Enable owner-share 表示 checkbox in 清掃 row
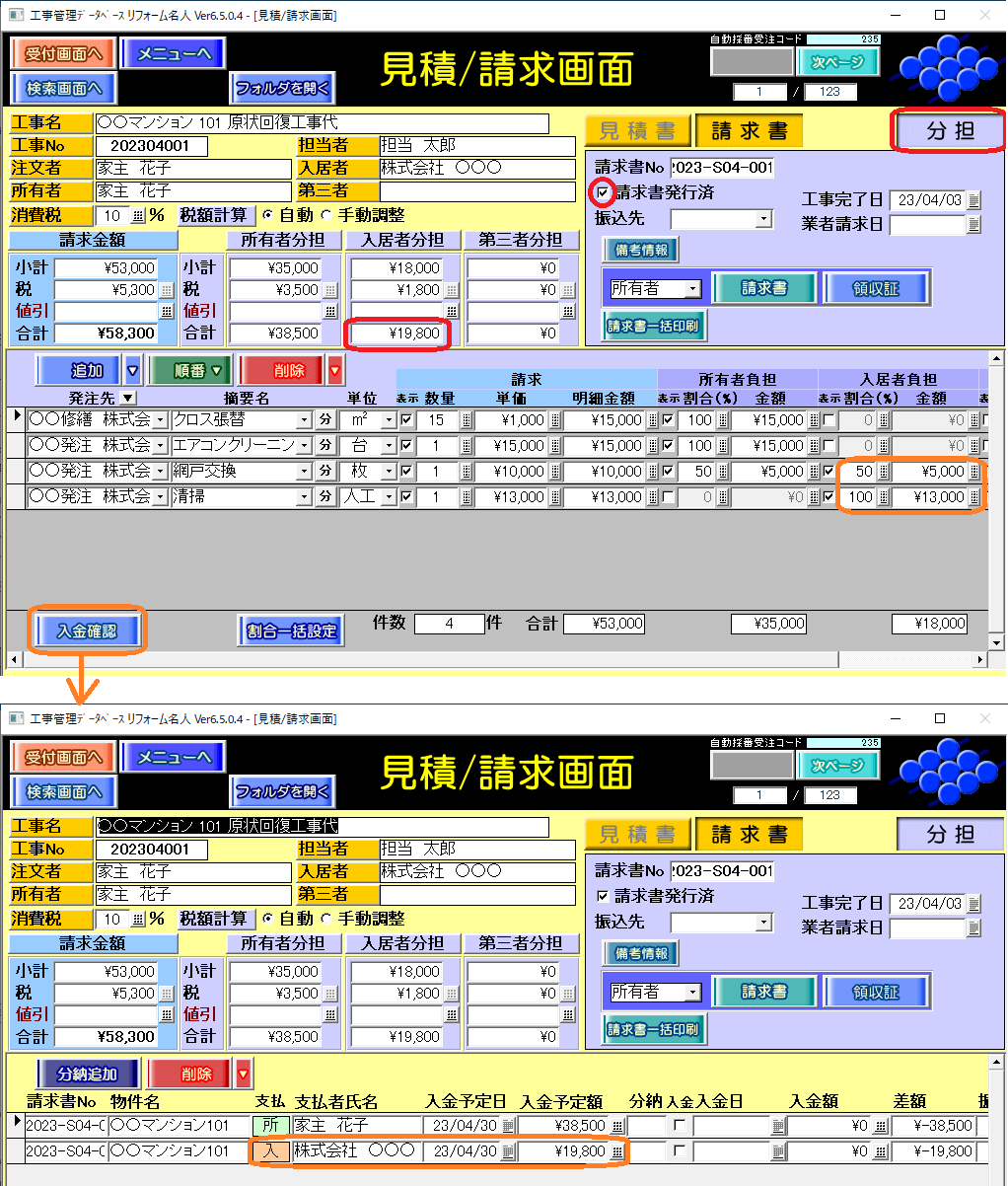 [669, 497]
